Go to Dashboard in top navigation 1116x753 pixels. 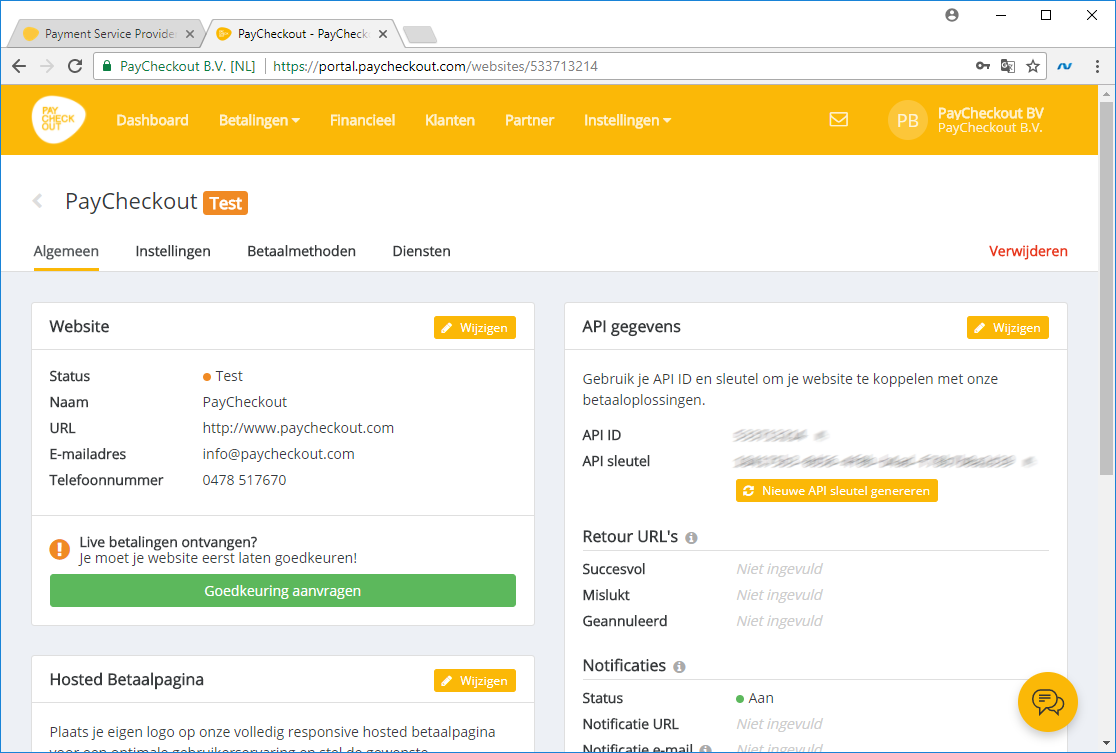tap(152, 120)
